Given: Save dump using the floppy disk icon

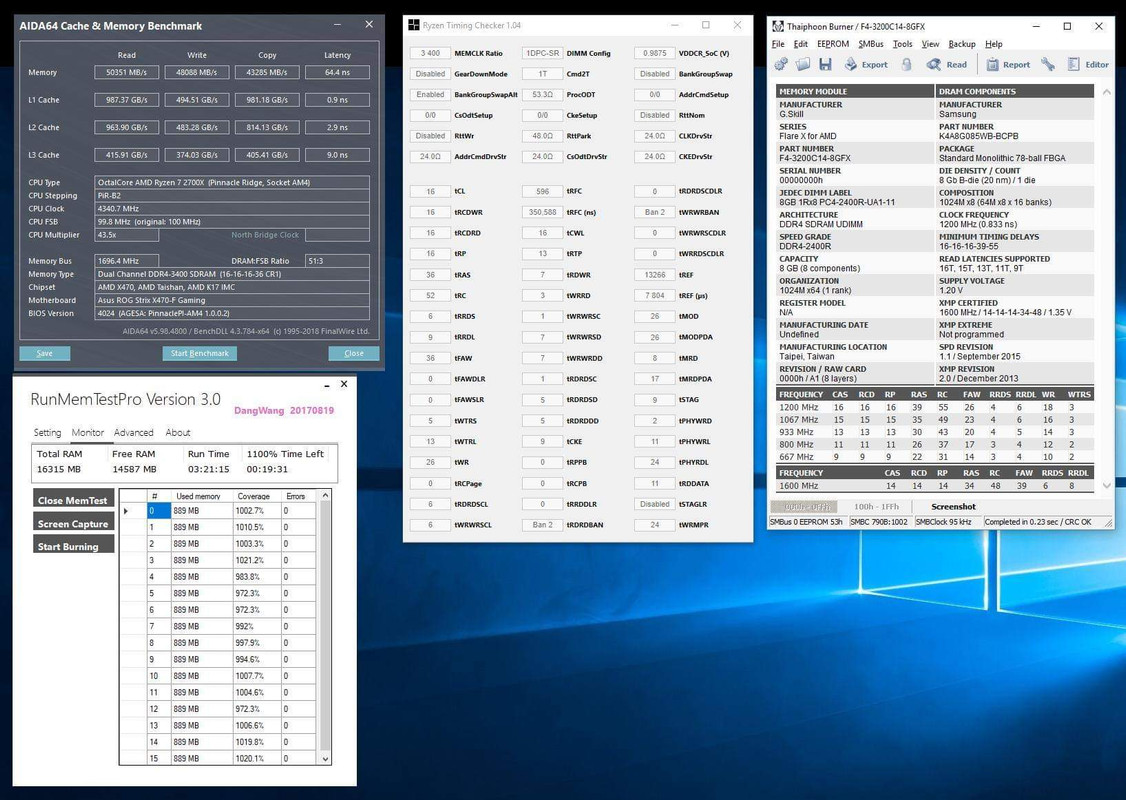Looking at the screenshot, I should pyautogui.click(x=825, y=65).
